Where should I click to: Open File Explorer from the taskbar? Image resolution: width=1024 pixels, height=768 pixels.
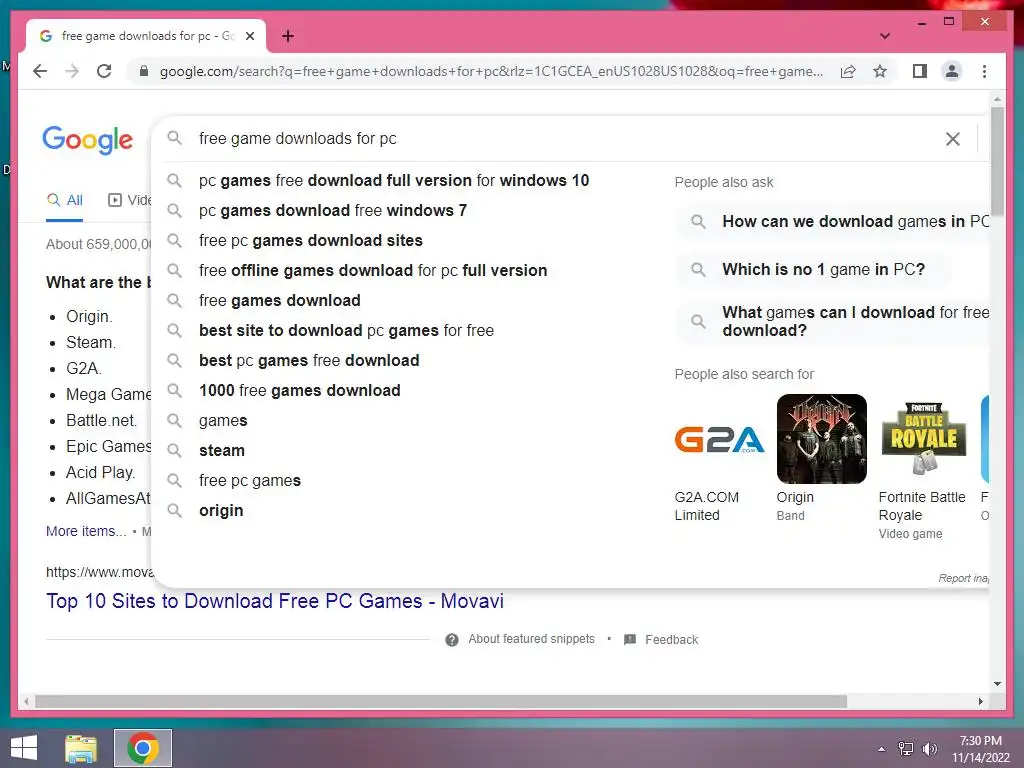(81, 748)
